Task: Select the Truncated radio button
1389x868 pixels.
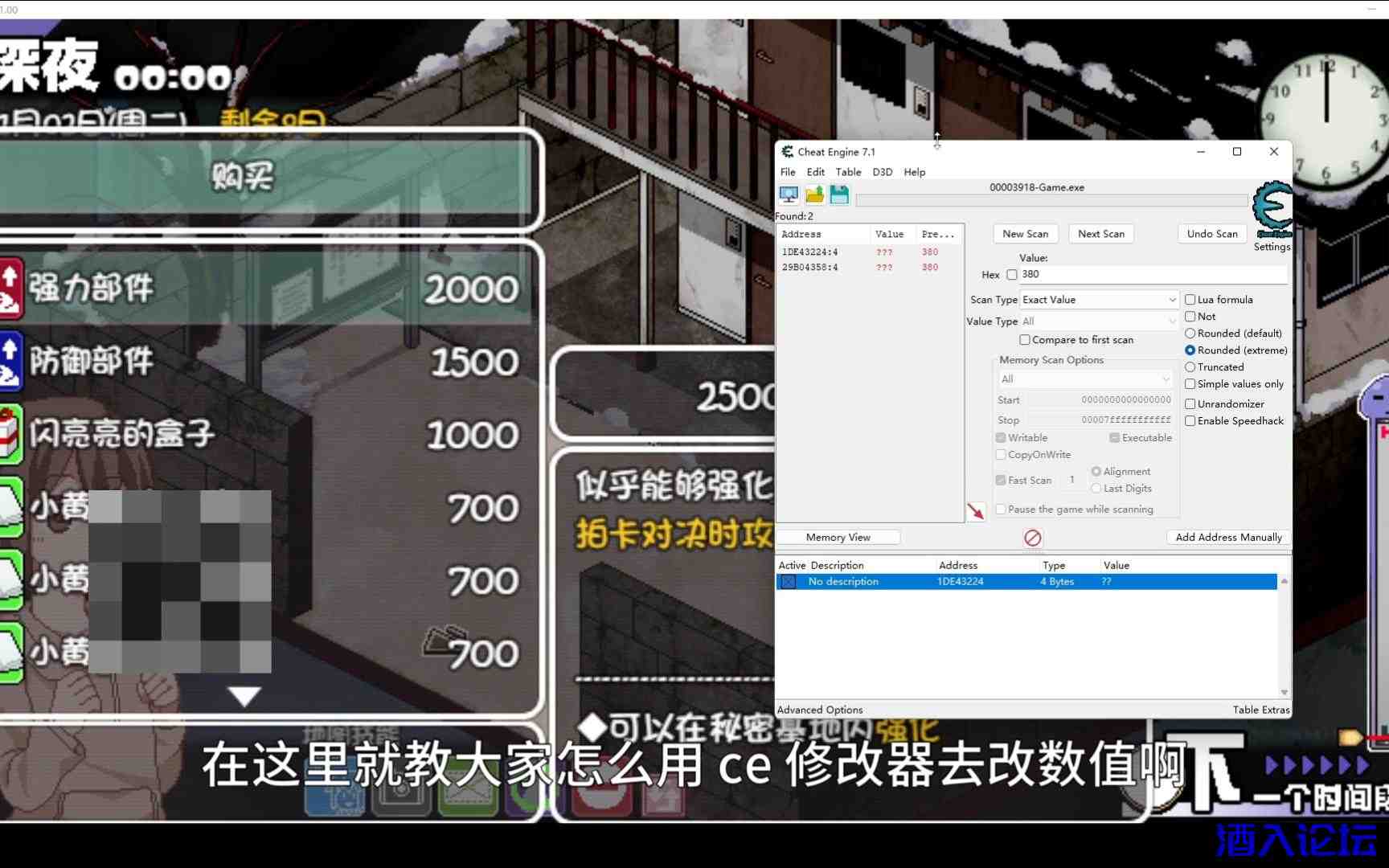Action: (x=1190, y=367)
